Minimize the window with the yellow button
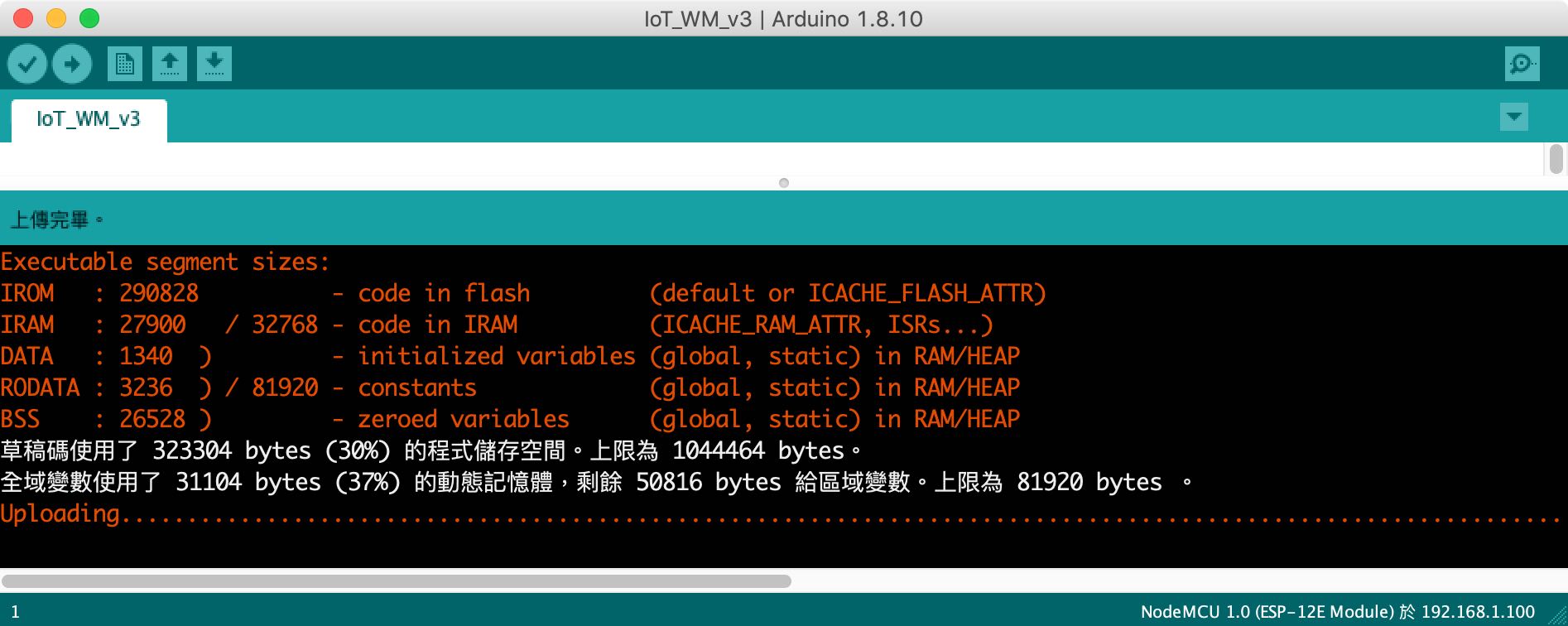This screenshot has height=626, width=1568. point(56,18)
